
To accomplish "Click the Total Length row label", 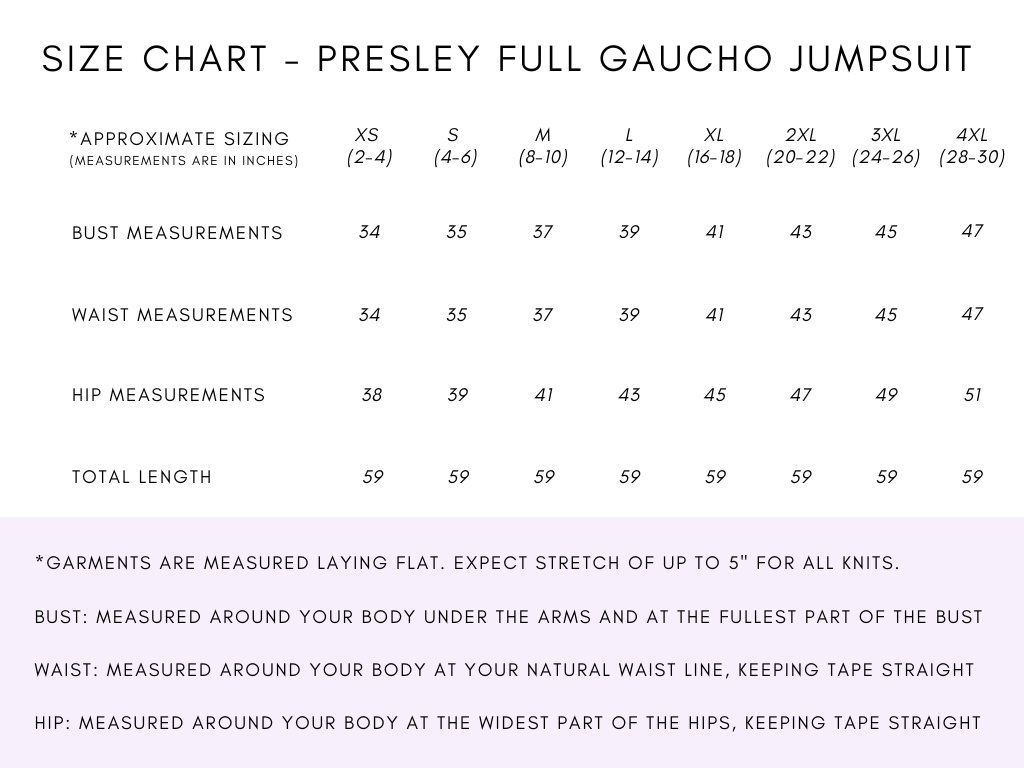I will (x=142, y=477).
